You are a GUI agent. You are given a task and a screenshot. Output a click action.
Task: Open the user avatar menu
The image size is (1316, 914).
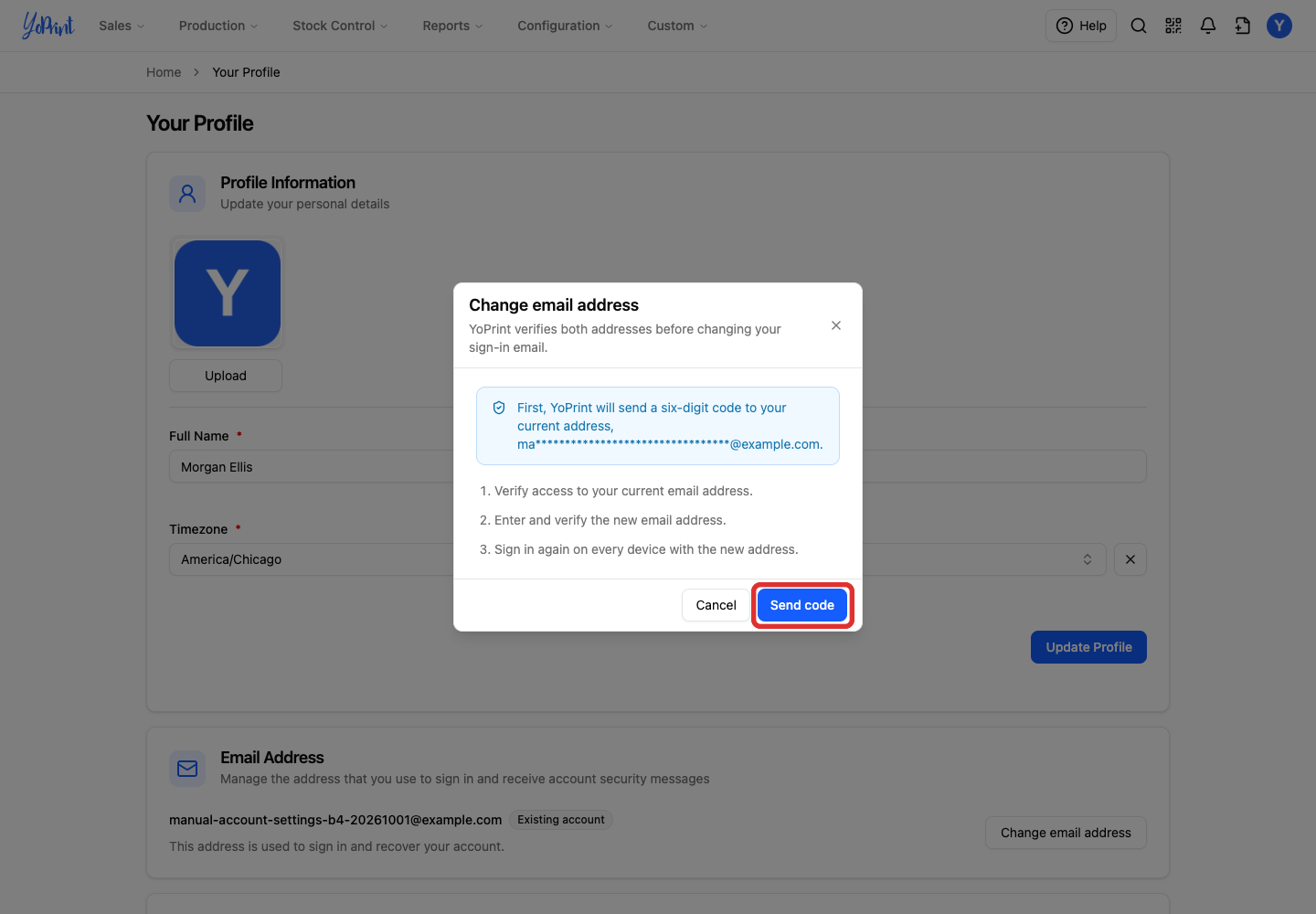(x=1279, y=26)
